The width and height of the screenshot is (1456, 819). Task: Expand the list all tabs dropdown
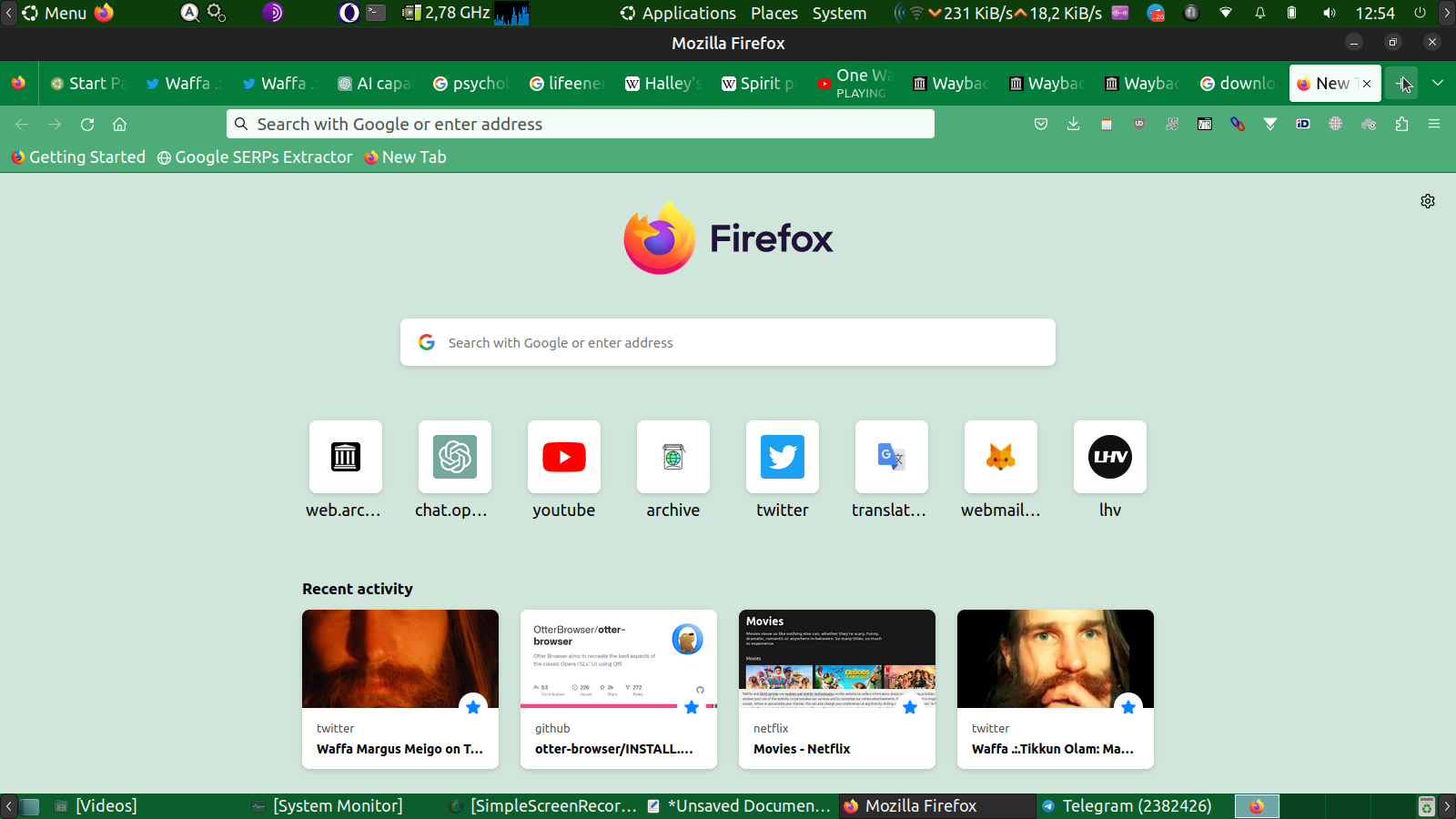pos(1438,83)
